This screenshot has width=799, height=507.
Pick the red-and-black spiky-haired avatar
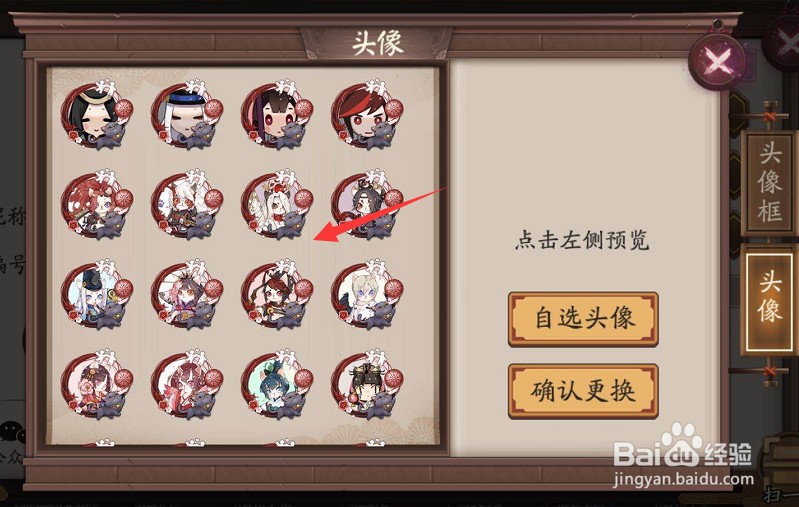pyautogui.click(x=367, y=115)
